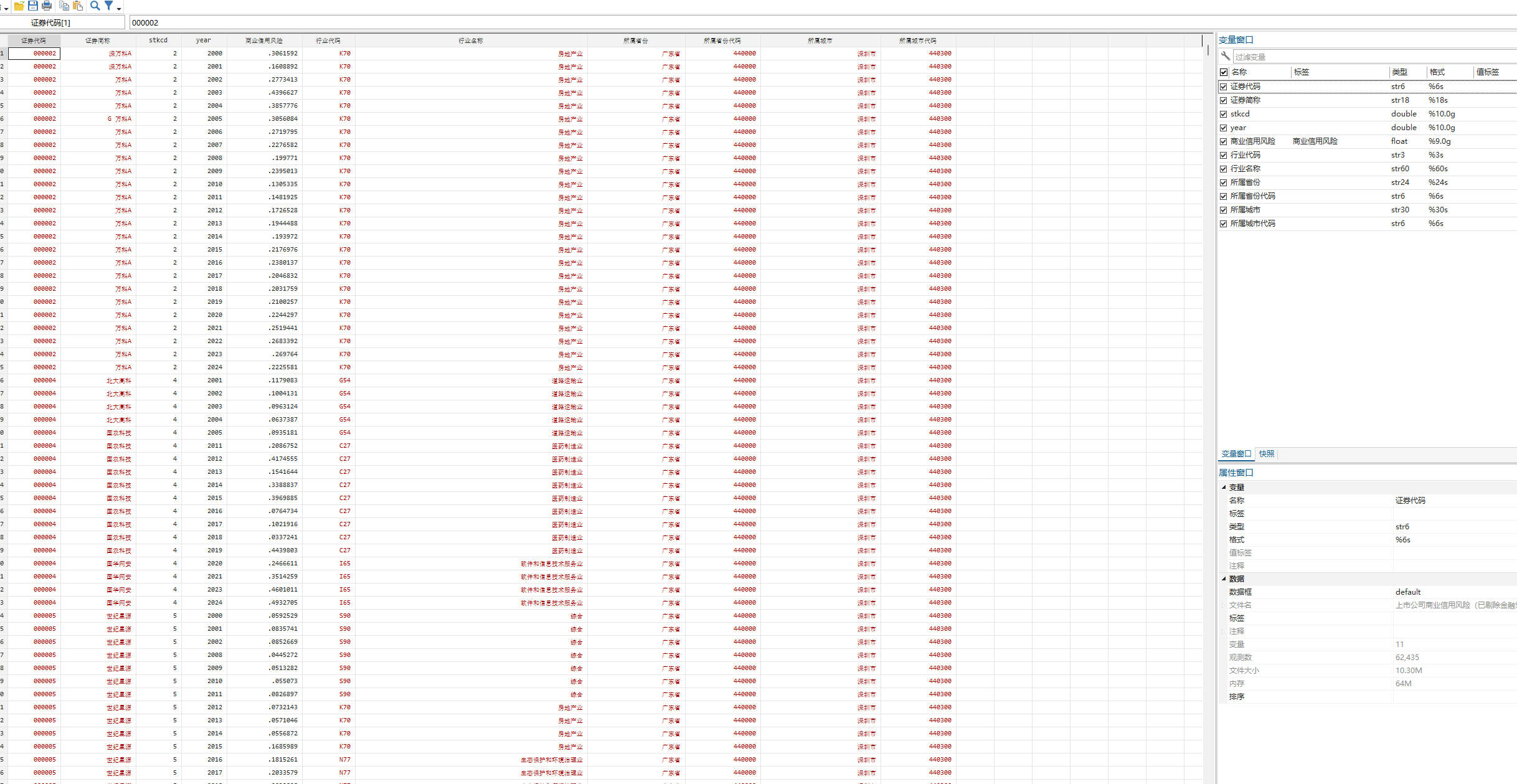
Task: Collapse the 变量 section in the properties window
Action: tap(1224, 488)
